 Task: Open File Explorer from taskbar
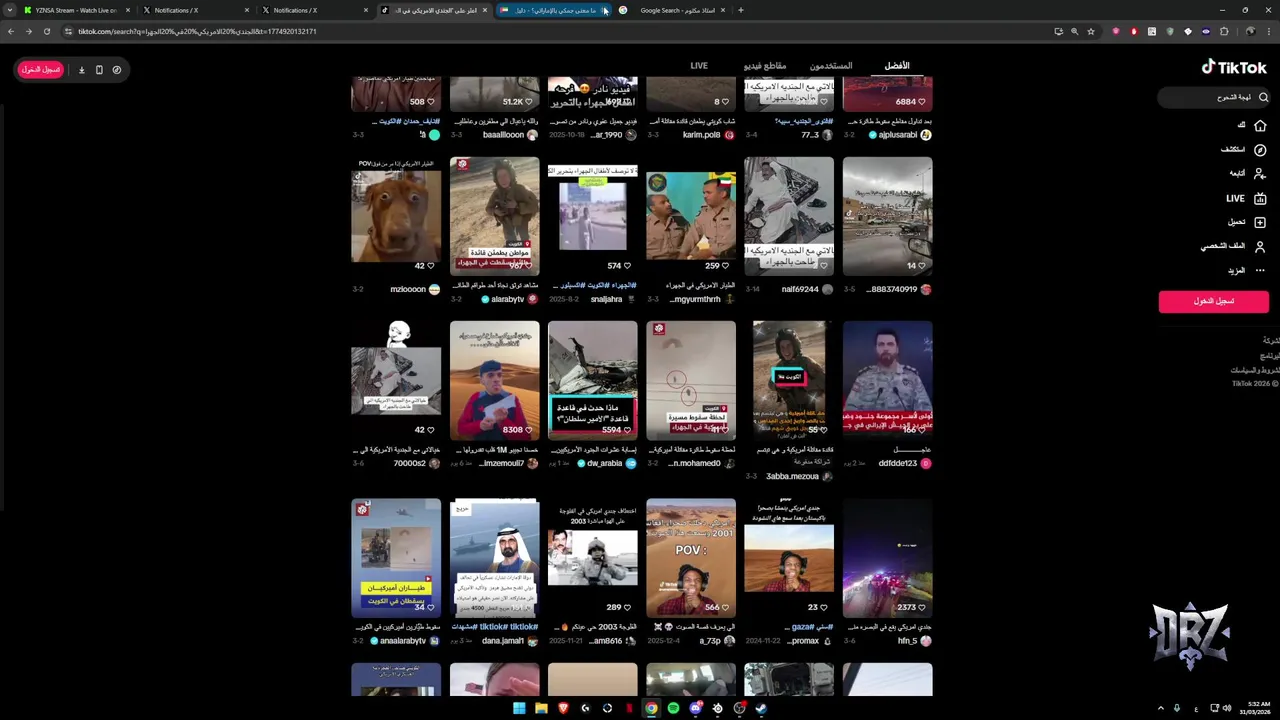541,708
